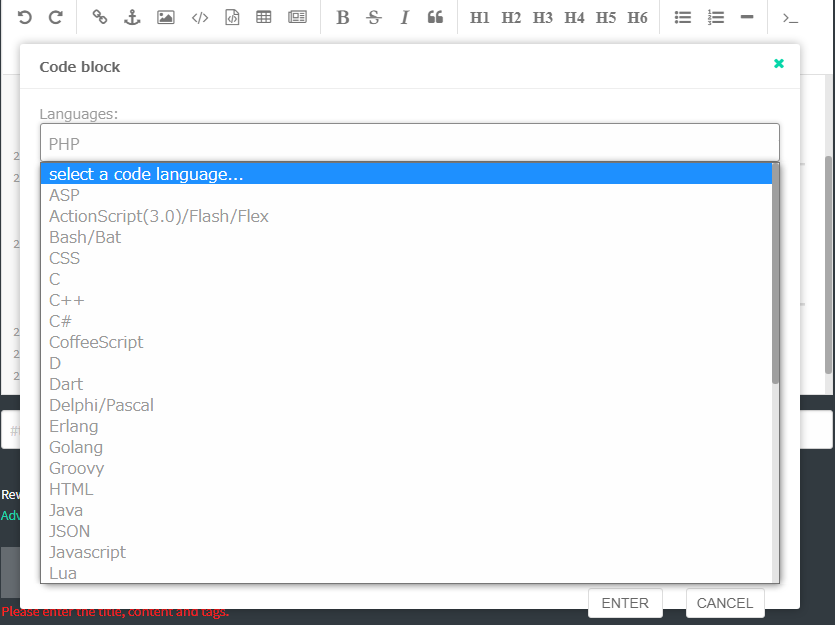Pick HTML as the code language
Viewport: 835px width, 625px height.
coord(406,489)
